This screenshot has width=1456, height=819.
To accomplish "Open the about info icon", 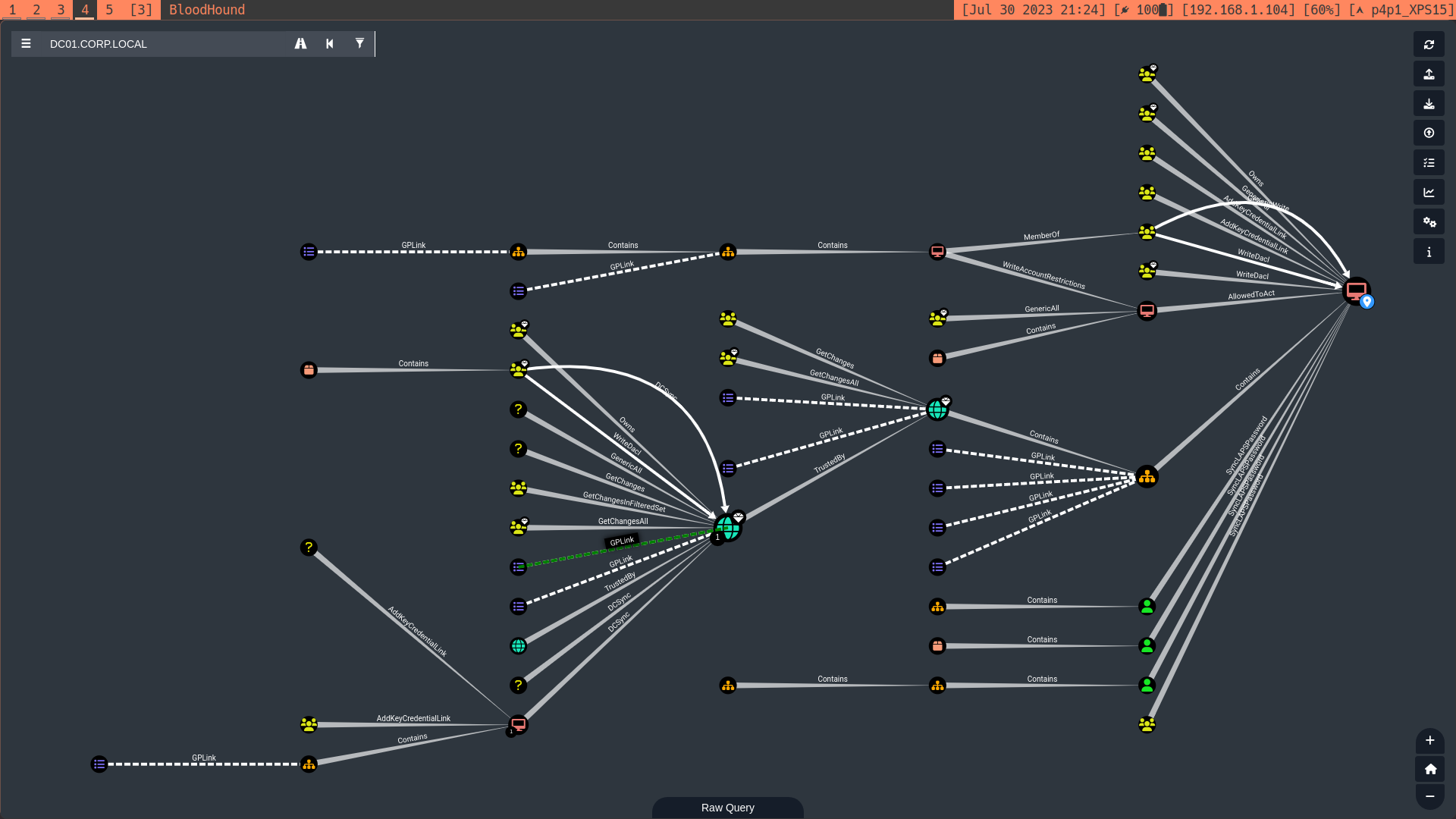I will pyautogui.click(x=1429, y=252).
